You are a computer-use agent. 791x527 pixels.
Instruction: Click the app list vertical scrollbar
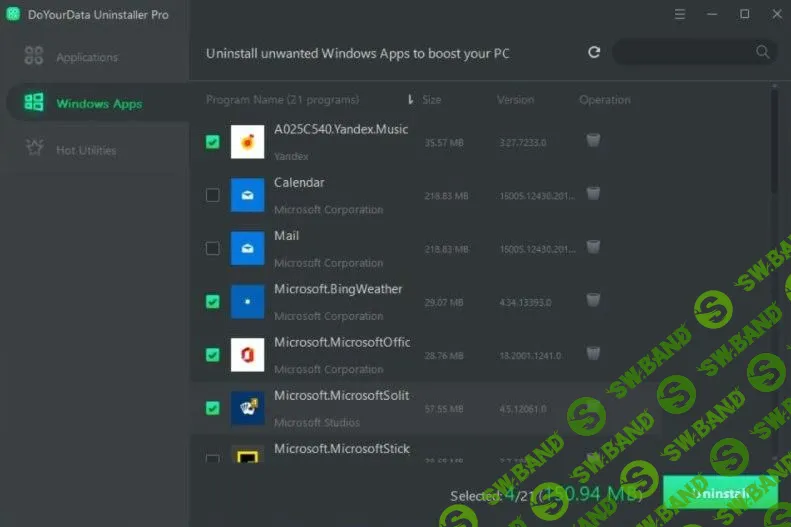coord(774,141)
